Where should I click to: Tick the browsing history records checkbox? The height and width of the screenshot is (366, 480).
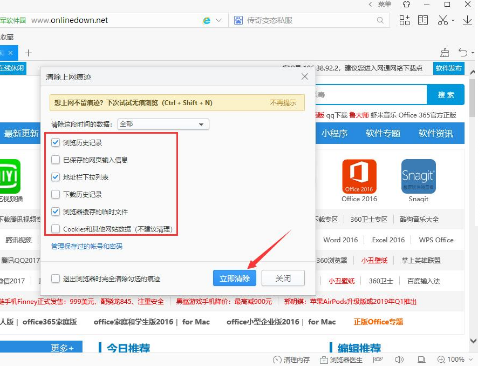pos(55,143)
